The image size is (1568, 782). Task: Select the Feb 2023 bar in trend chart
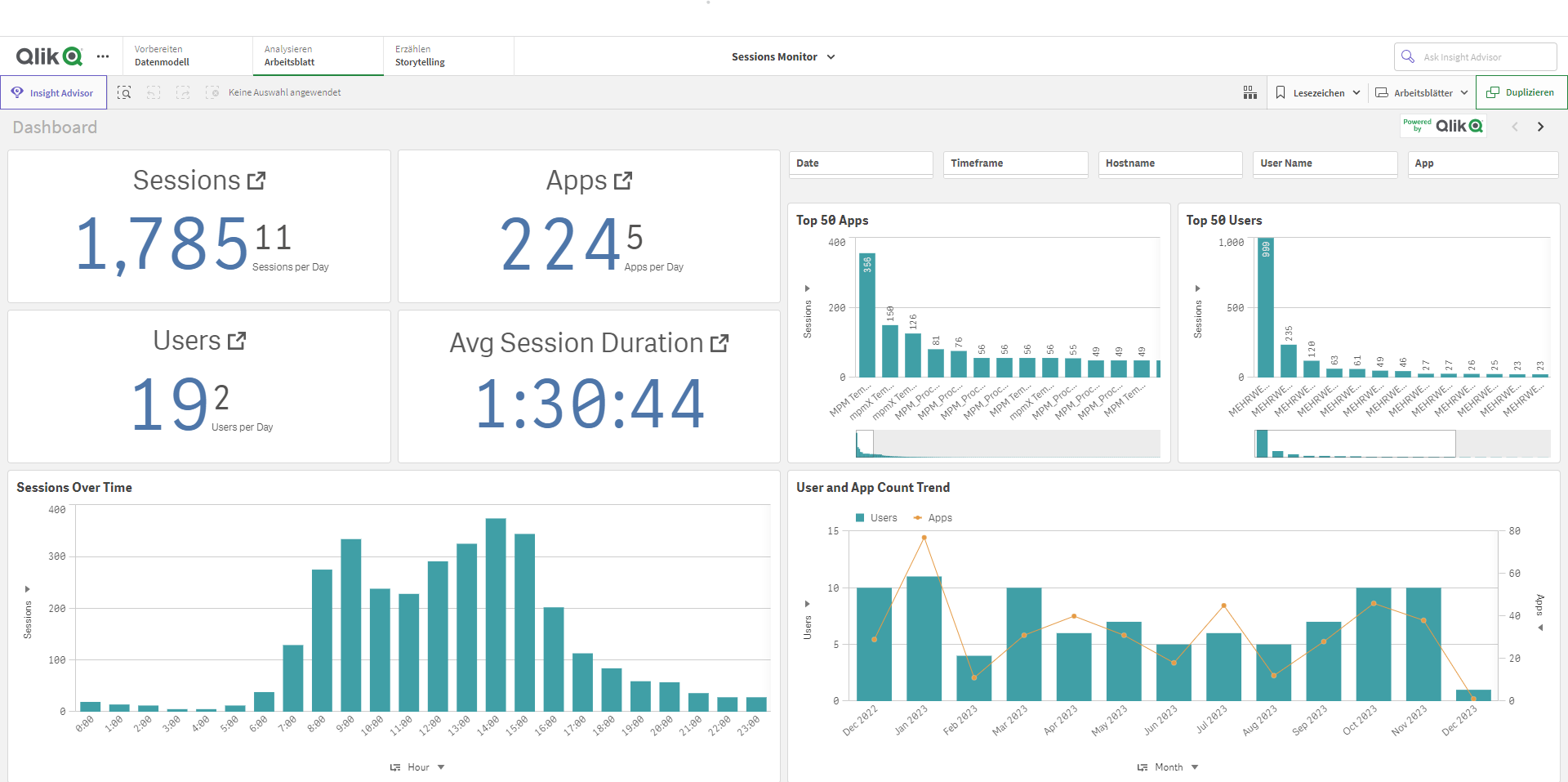(973, 678)
